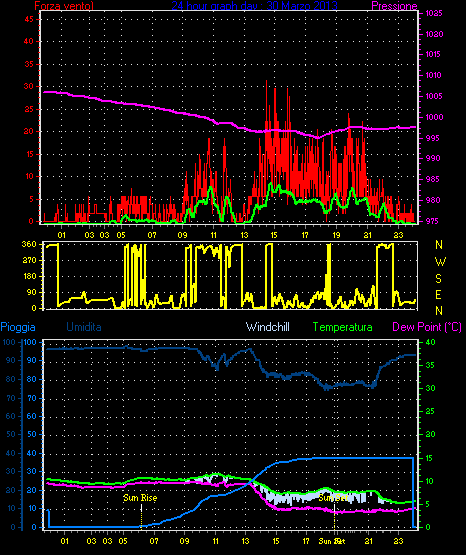Click the '1020' pressure axis value
The width and height of the screenshot is (466, 555).
(434, 34)
